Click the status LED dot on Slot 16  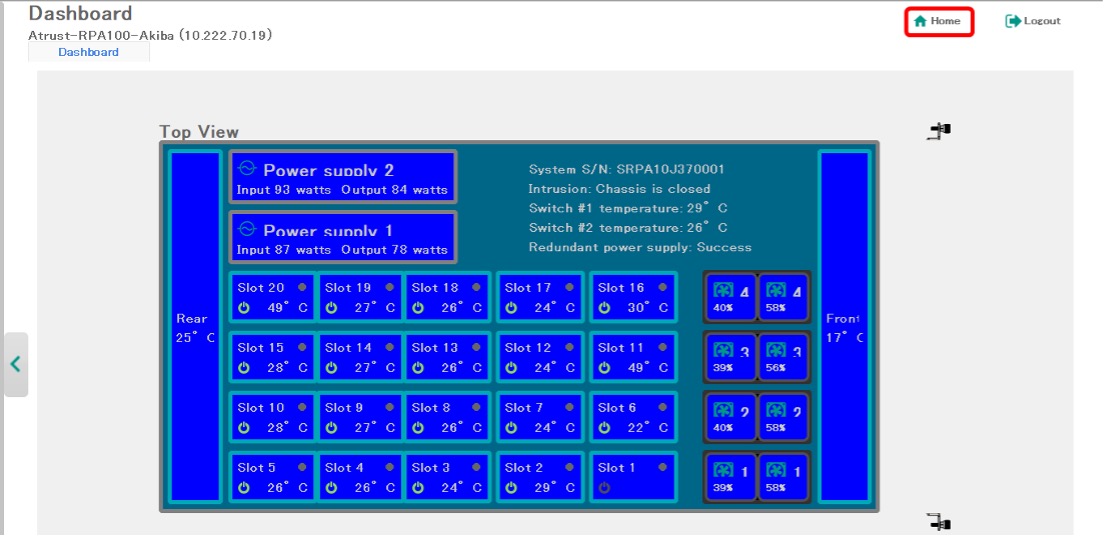pyautogui.click(x=662, y=288)
